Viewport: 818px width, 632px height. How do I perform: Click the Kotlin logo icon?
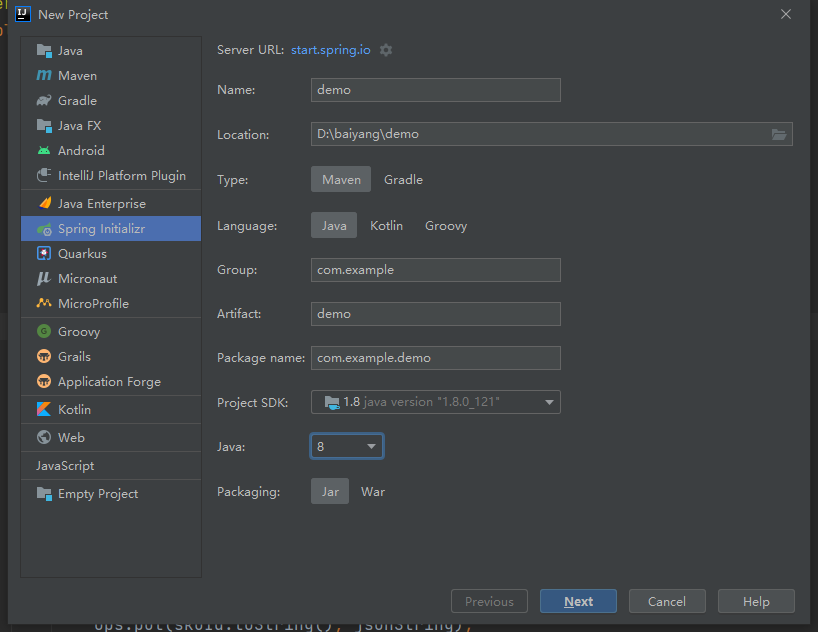click(44, 410)
